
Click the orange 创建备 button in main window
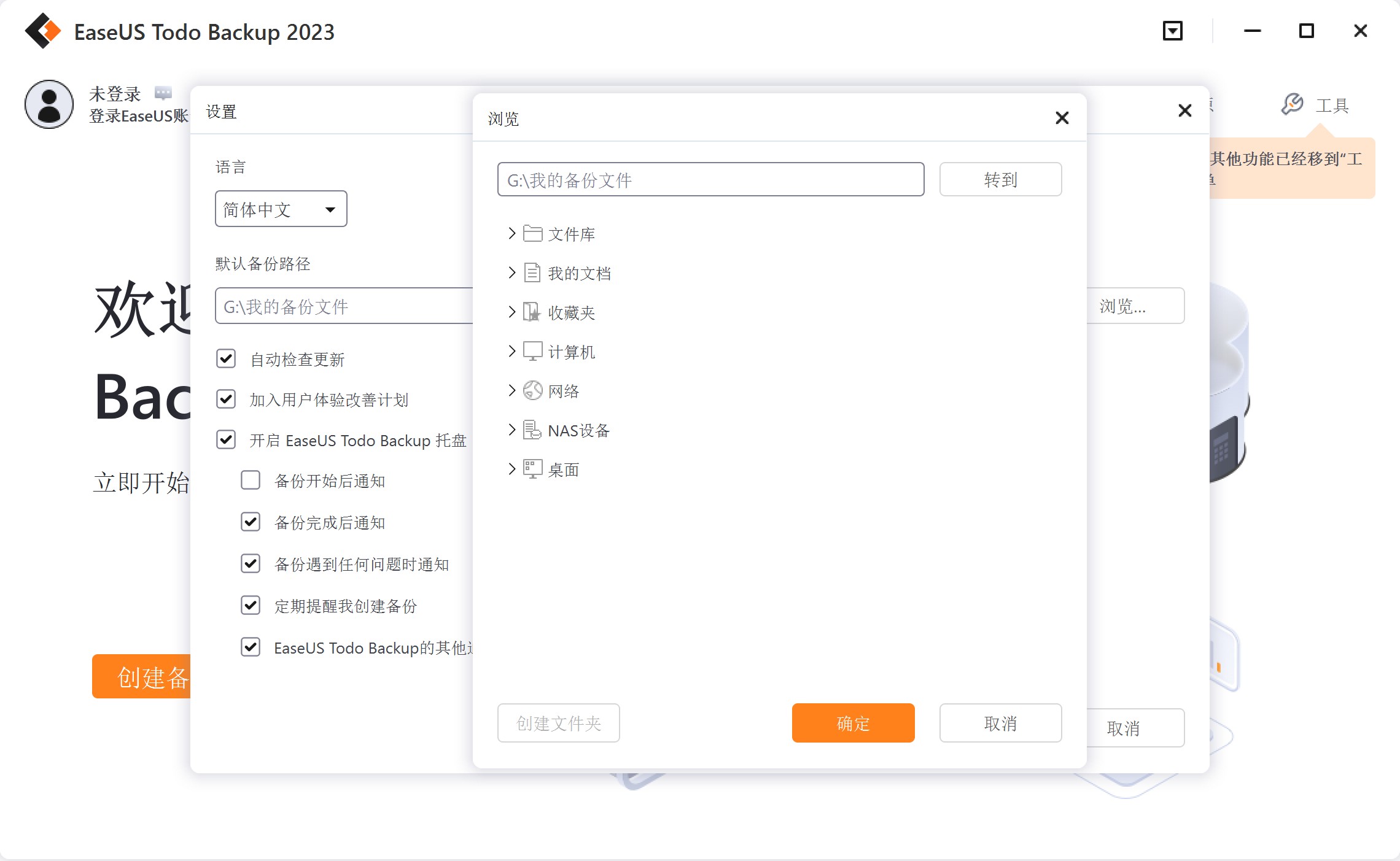[x=142, y=676]
